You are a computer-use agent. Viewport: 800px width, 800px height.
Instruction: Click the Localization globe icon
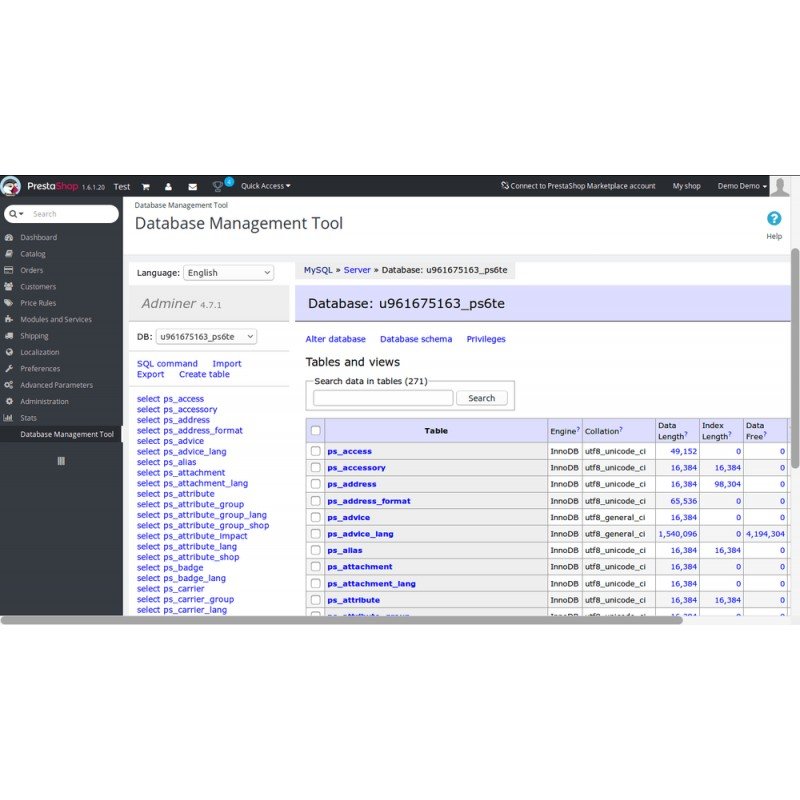[9, 352]
